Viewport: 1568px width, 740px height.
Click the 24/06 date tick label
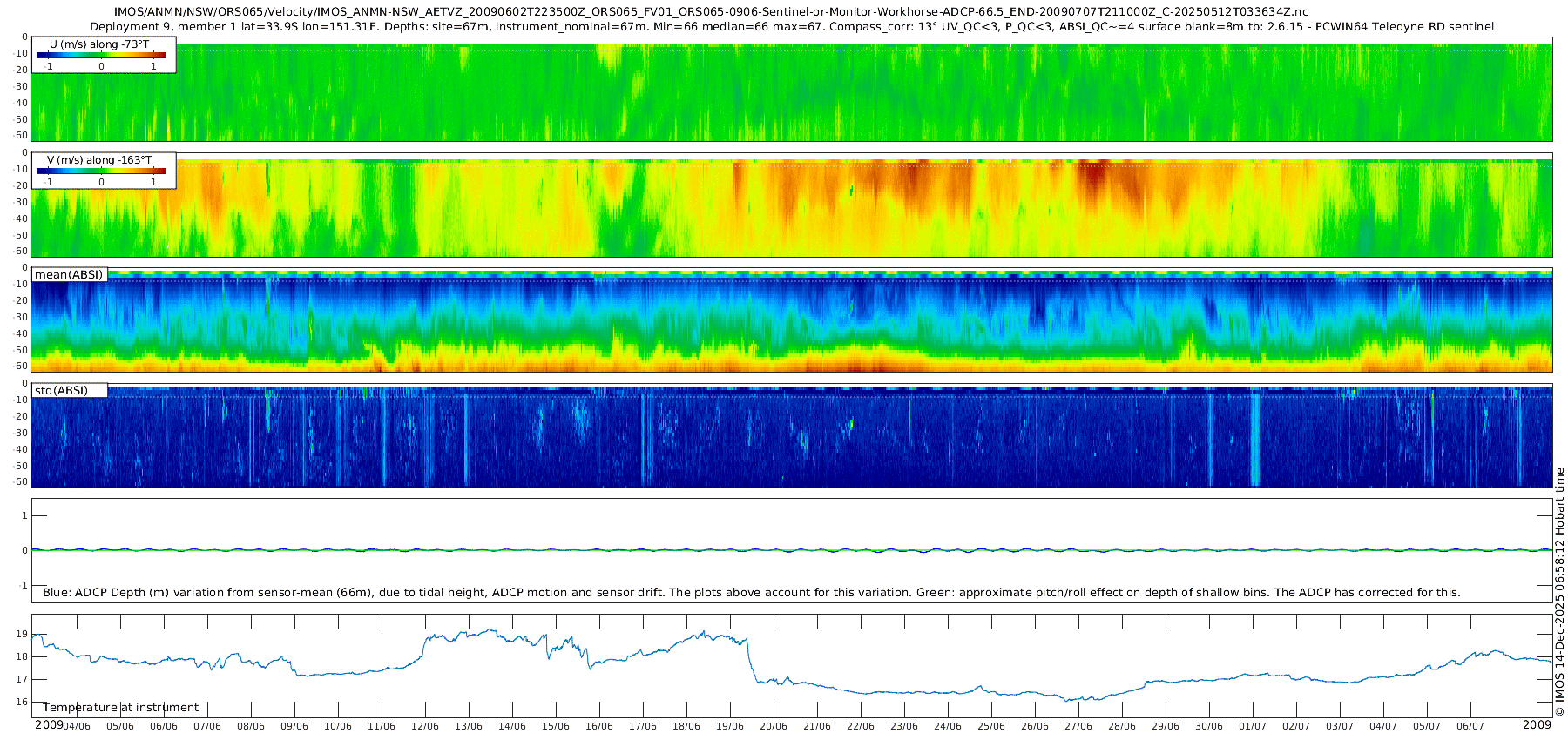pyautogui.click(x=948, y=726)
